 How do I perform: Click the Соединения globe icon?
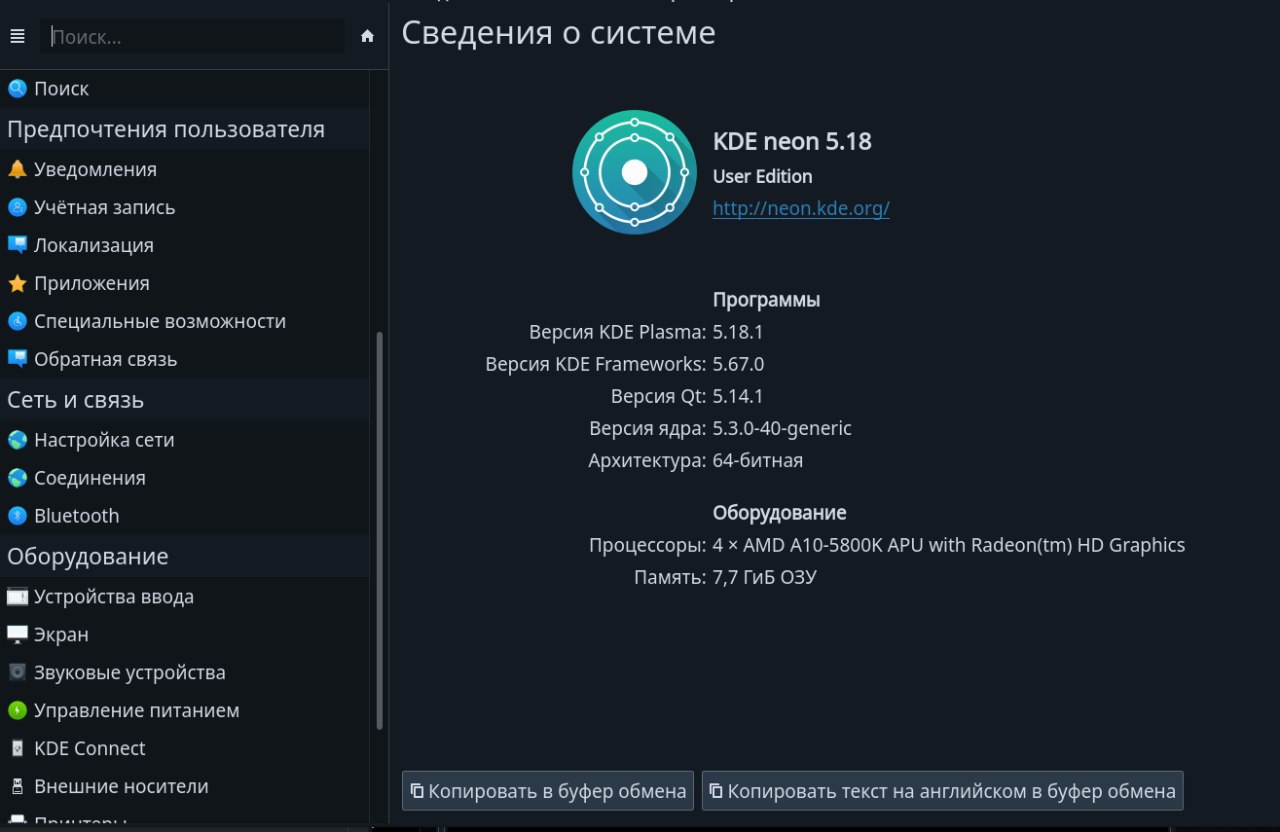point(17,478)
